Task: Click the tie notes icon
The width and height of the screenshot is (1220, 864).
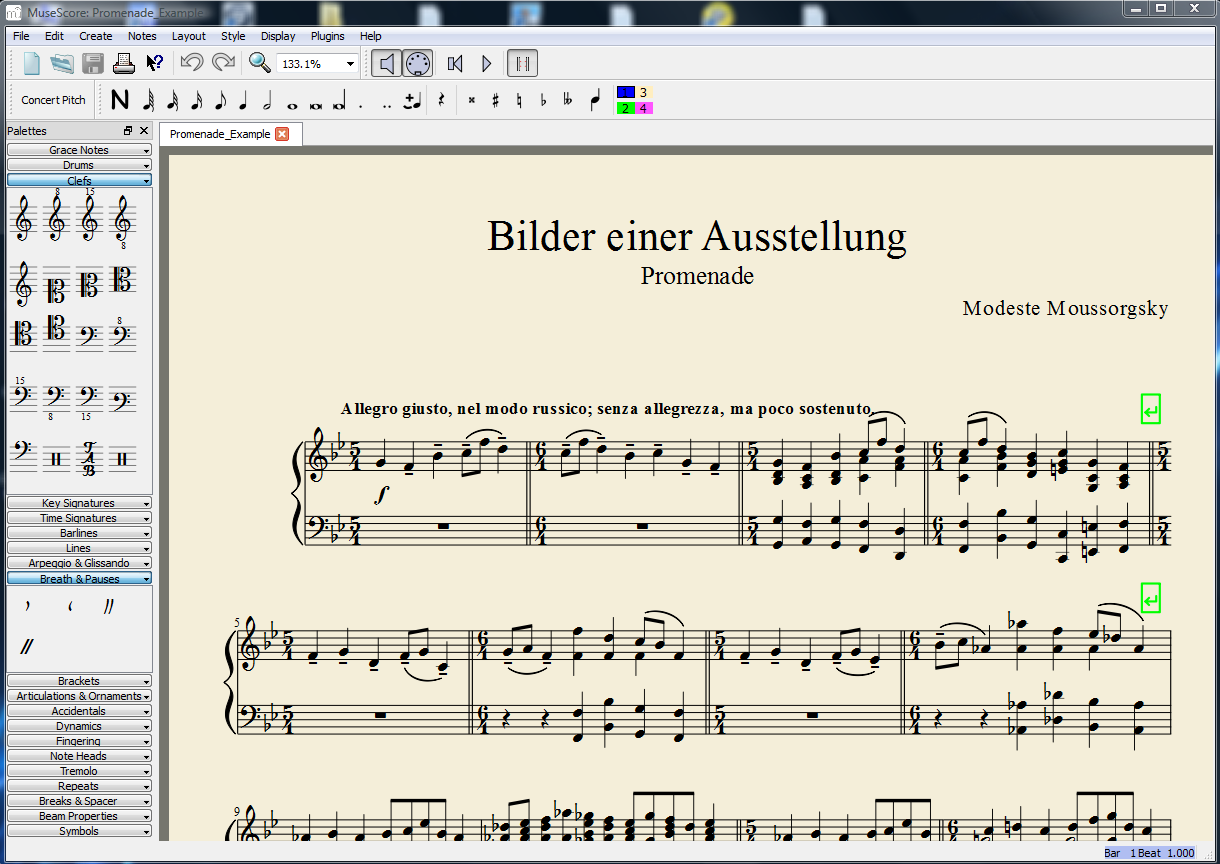Action: coord(412,100)
